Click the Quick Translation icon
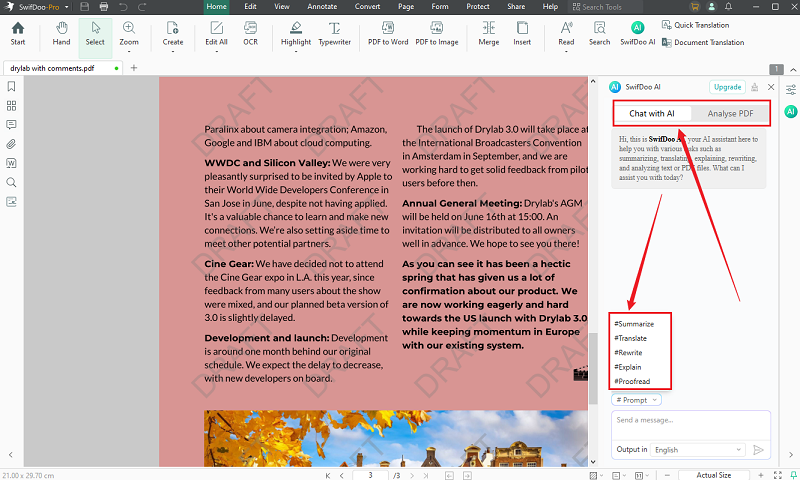The image size is (800, 480). click(x=666, y=24)
